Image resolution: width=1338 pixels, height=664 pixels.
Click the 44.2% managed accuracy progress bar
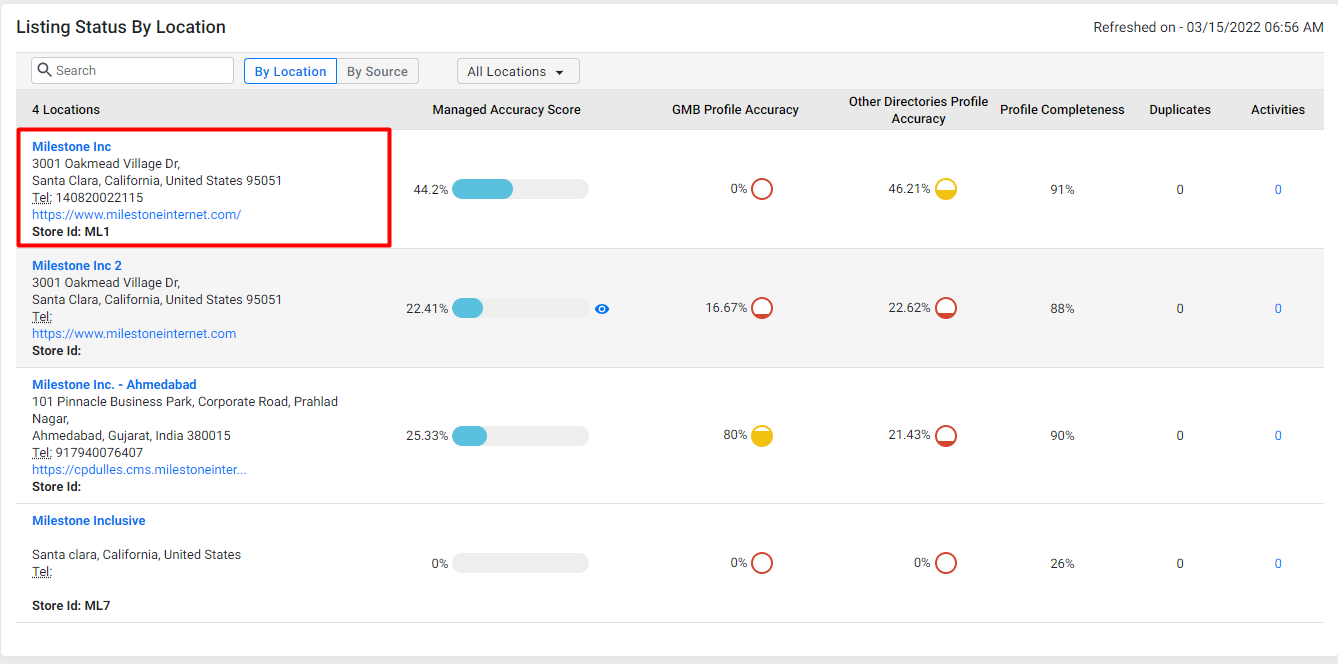pos(520,189)
